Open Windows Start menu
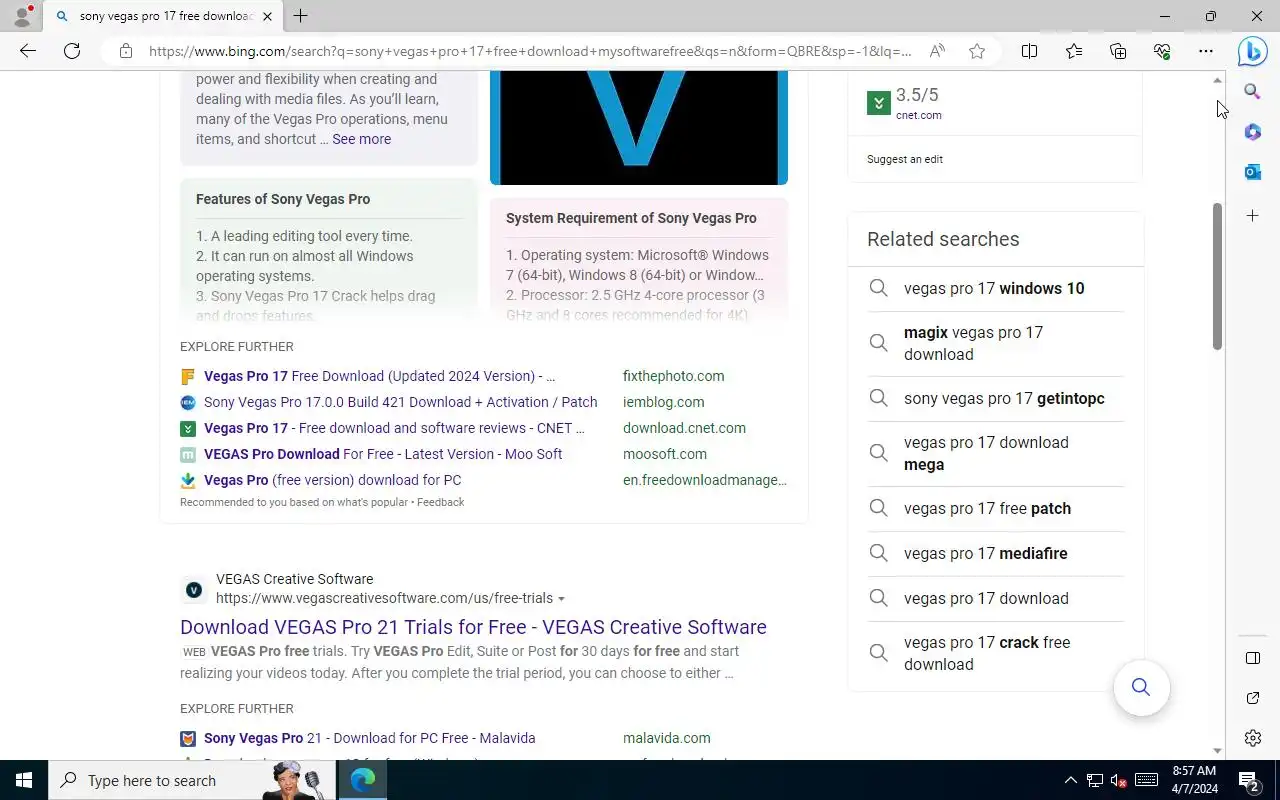Screen dimensions: 1280x800 (x=24, y=780)
